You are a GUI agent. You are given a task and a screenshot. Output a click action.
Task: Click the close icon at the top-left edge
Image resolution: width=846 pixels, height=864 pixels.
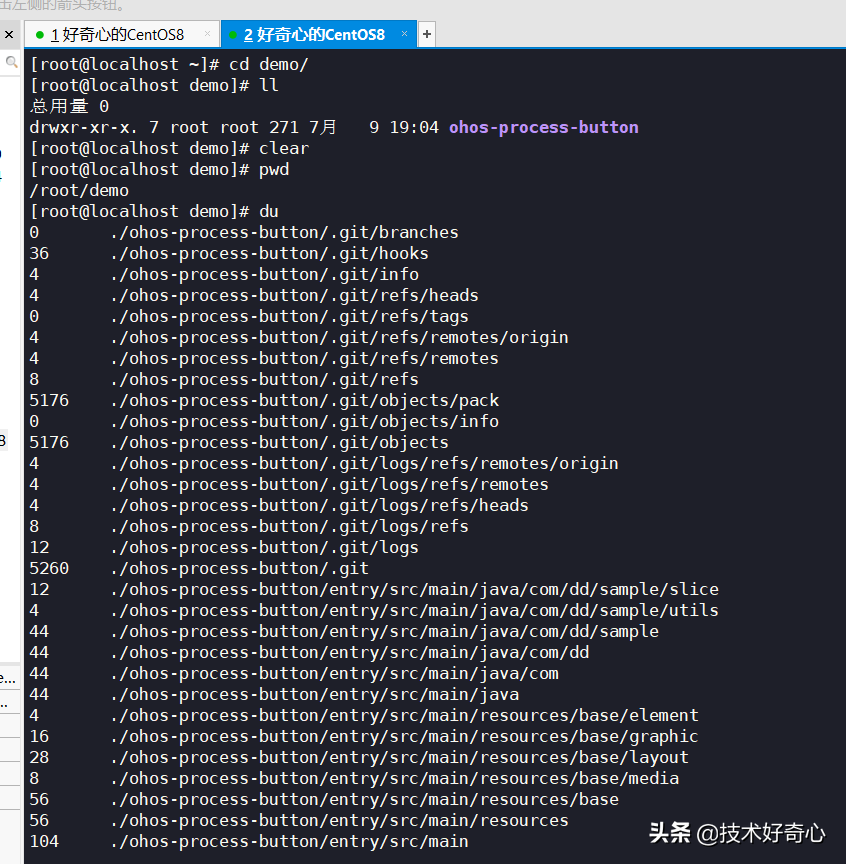pos(8,33)
